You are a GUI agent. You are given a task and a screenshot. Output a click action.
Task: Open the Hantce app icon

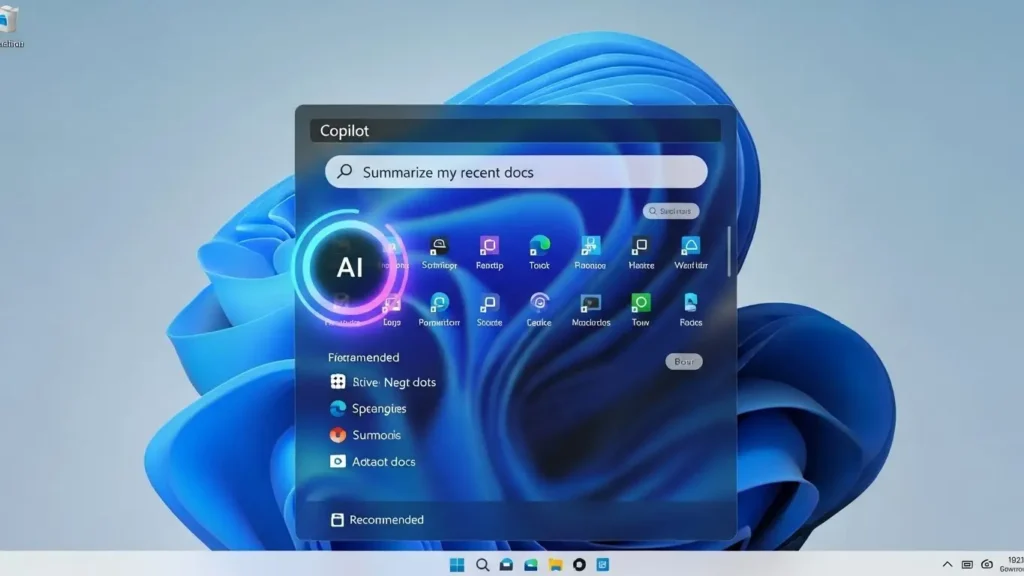(641, 248)
